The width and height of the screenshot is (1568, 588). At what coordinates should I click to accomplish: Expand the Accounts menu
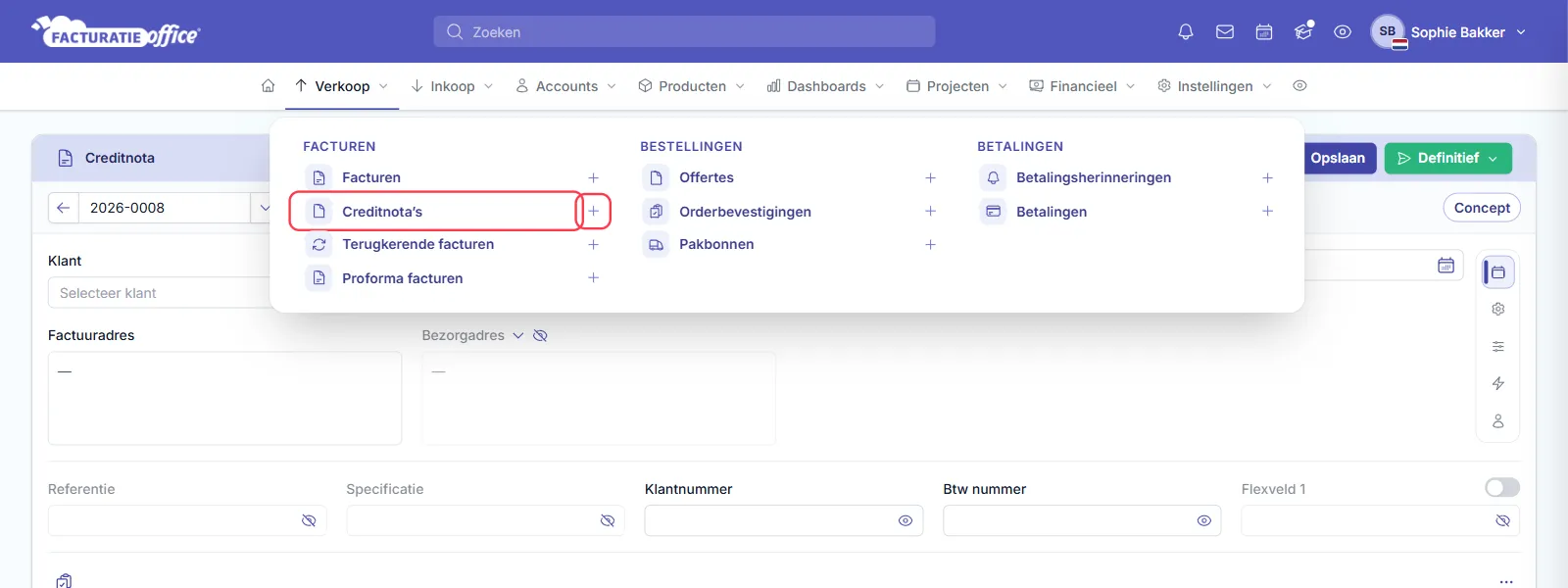566,86
